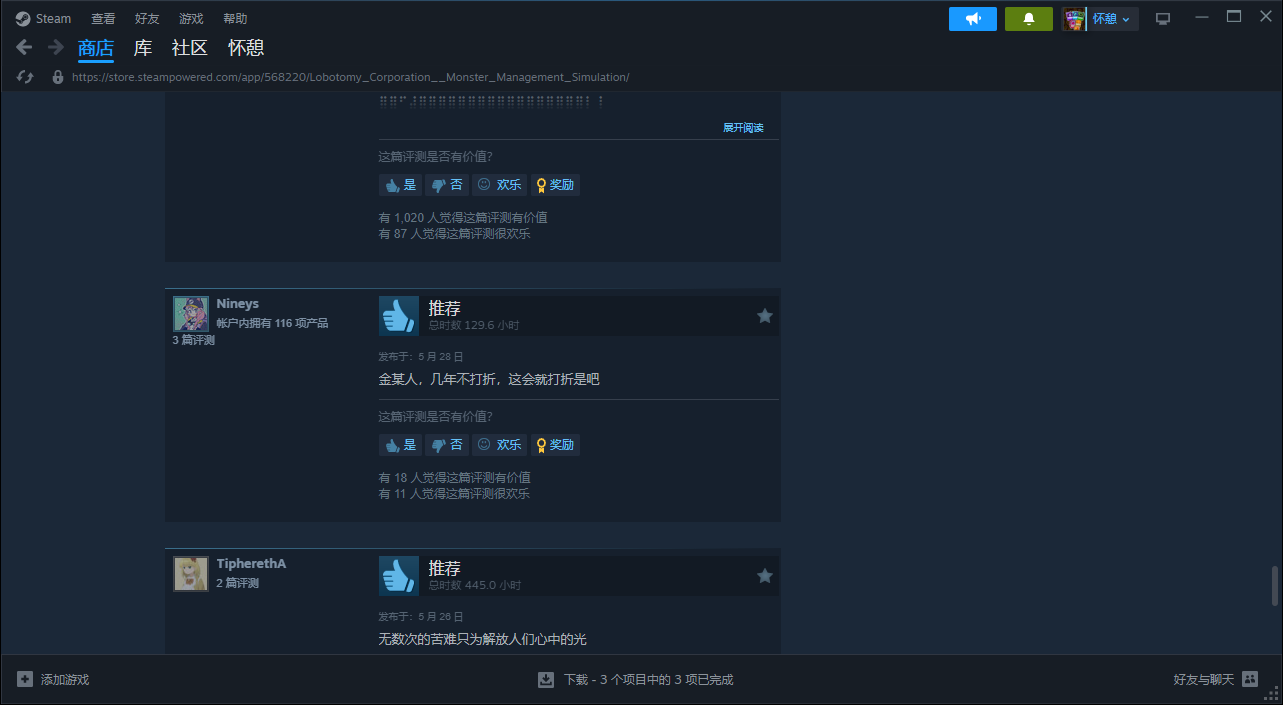Vote 是 on Nineys' review
Viewport: 1283px width, 705px height.
tap(400, 445)
